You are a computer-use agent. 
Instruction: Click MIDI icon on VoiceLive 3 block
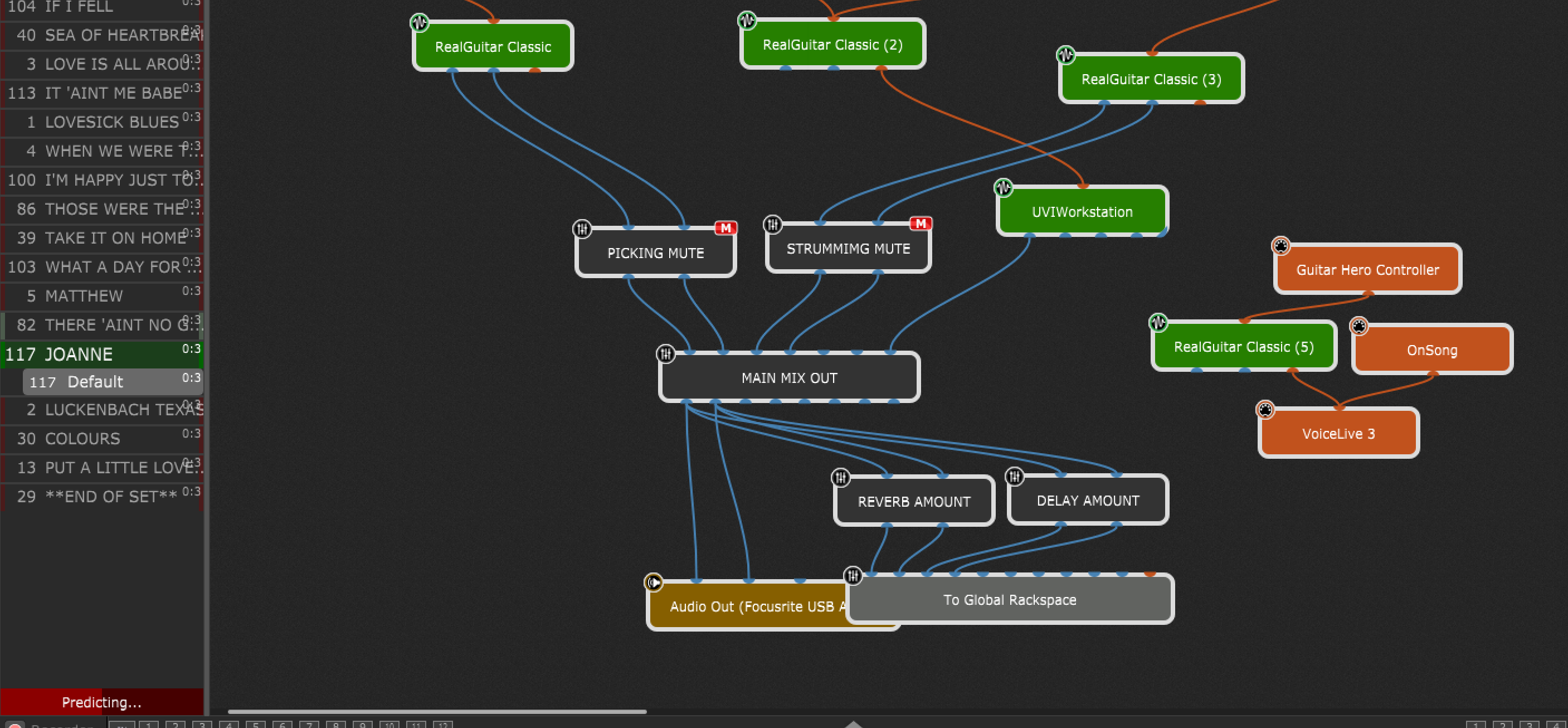point(1265,410)
